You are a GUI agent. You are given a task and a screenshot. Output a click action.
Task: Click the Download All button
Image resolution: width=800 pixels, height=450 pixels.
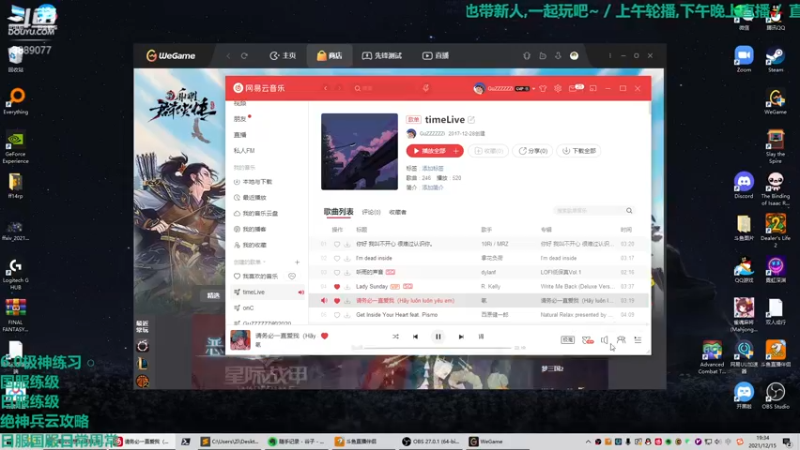tap(579, 151)
